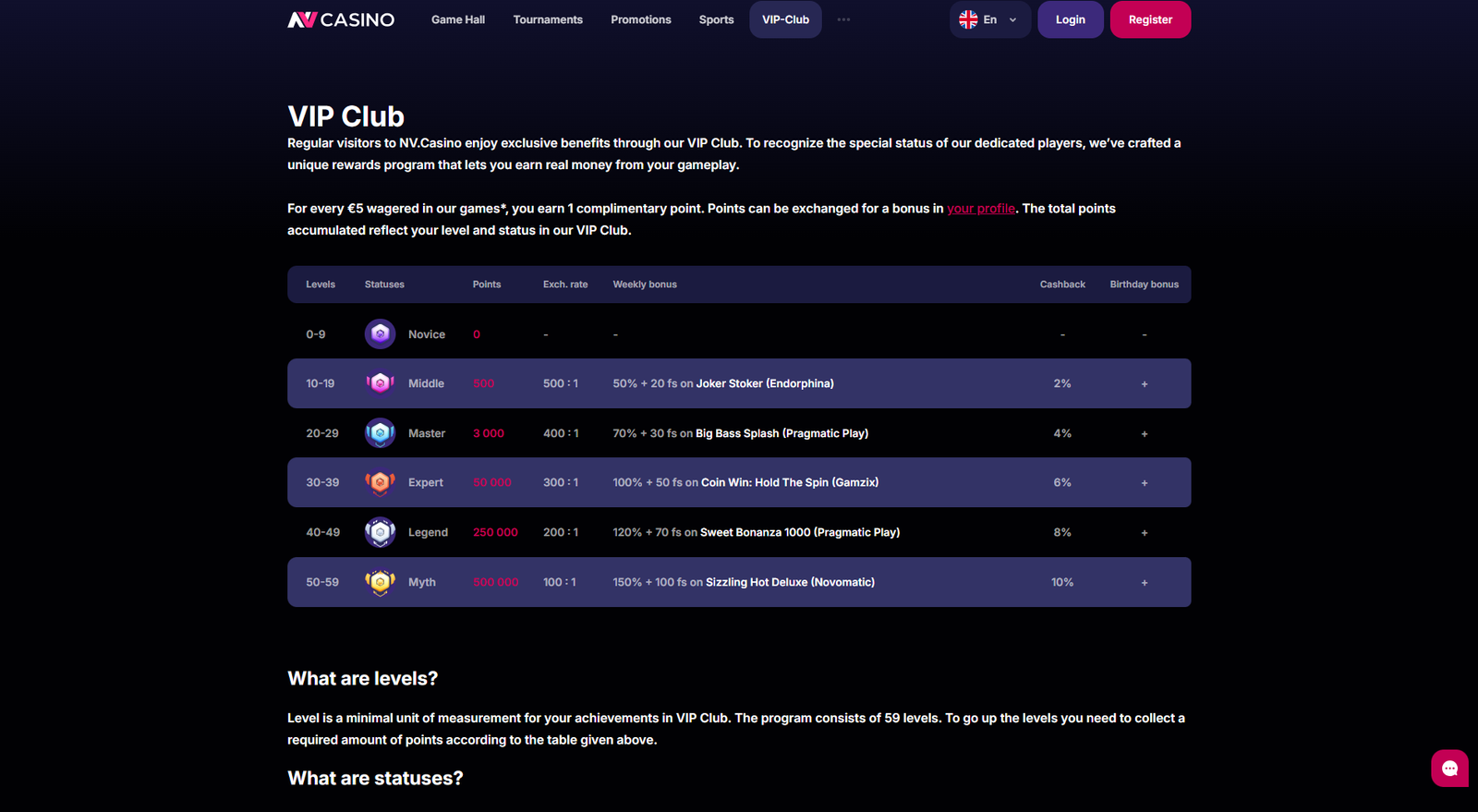The height and width of the screenshot is (812, 1478).
Task: Navigate to Sports
Action: point(716,19)
